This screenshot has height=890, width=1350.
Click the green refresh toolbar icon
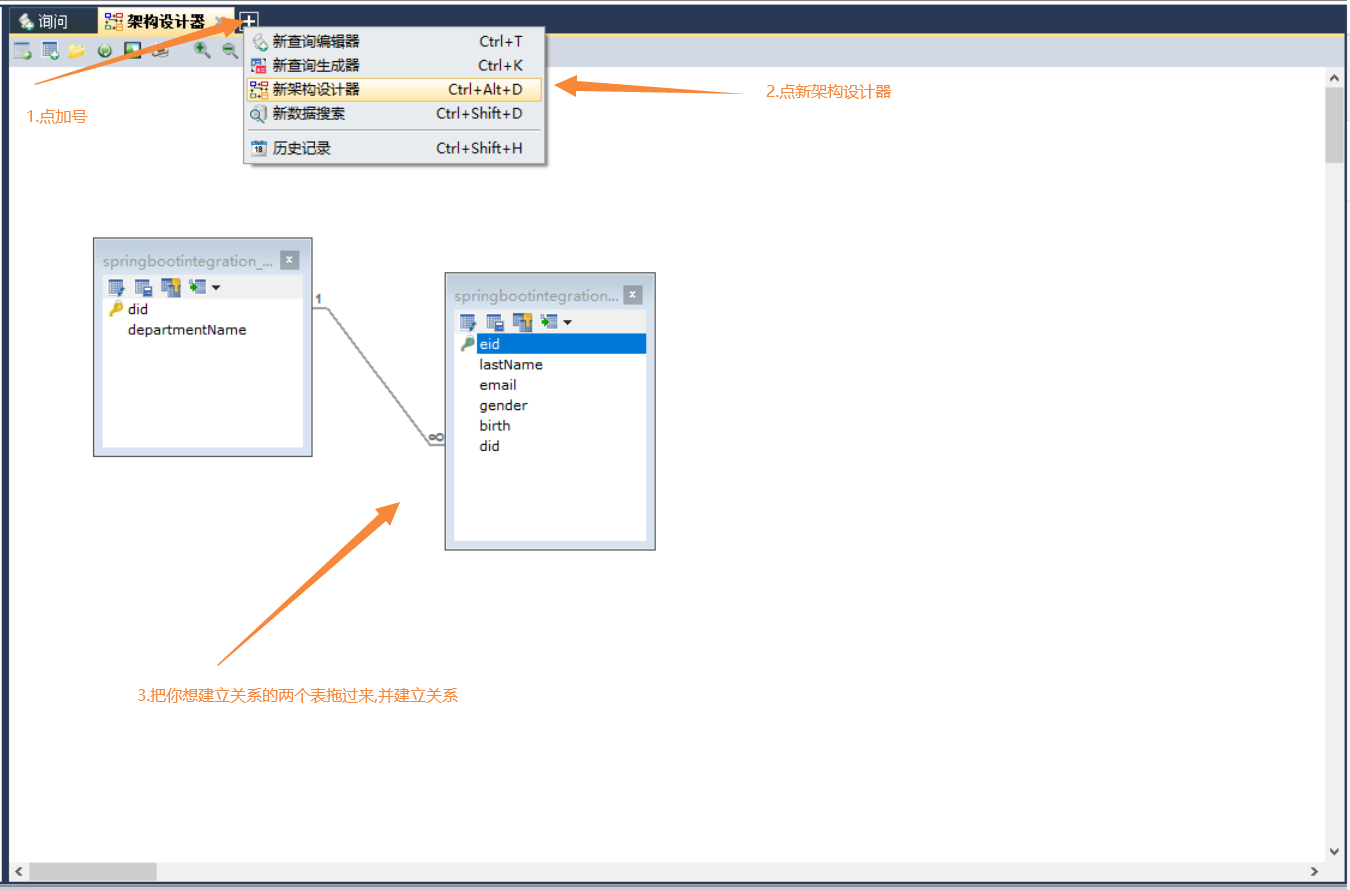tap(104, 50)
